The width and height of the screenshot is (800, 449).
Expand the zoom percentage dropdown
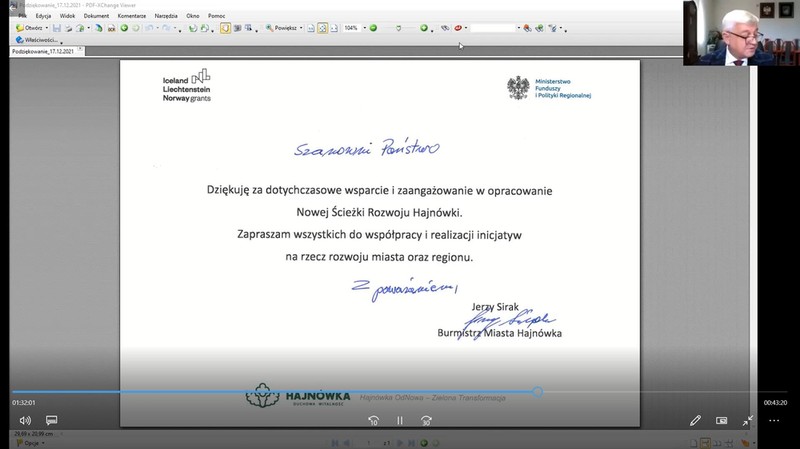click(364, 28)
